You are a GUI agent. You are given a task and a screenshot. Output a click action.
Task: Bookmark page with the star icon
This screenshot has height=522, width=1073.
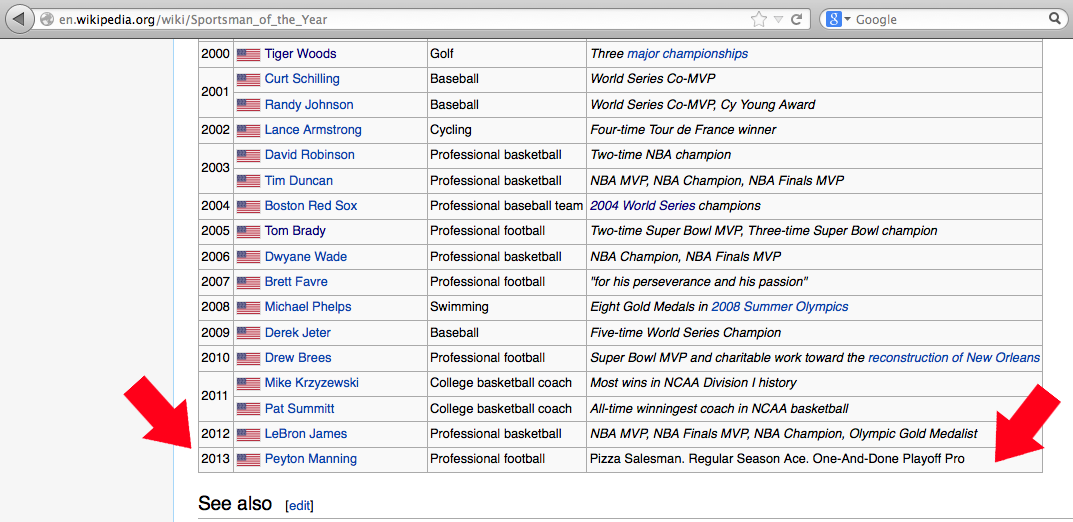pos(758,19)
